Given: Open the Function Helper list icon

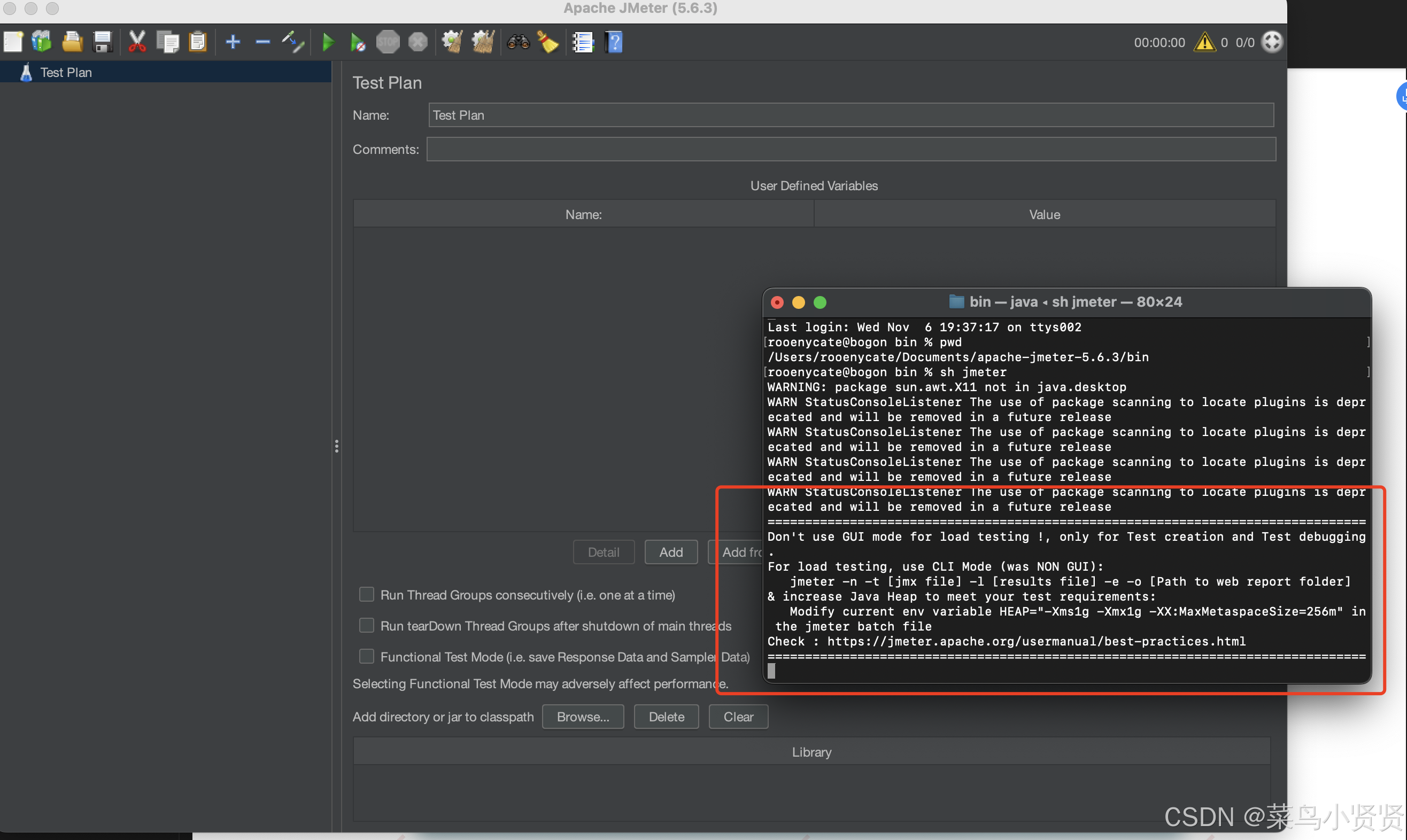Looking at the screenshot, I should click(583, 42).
